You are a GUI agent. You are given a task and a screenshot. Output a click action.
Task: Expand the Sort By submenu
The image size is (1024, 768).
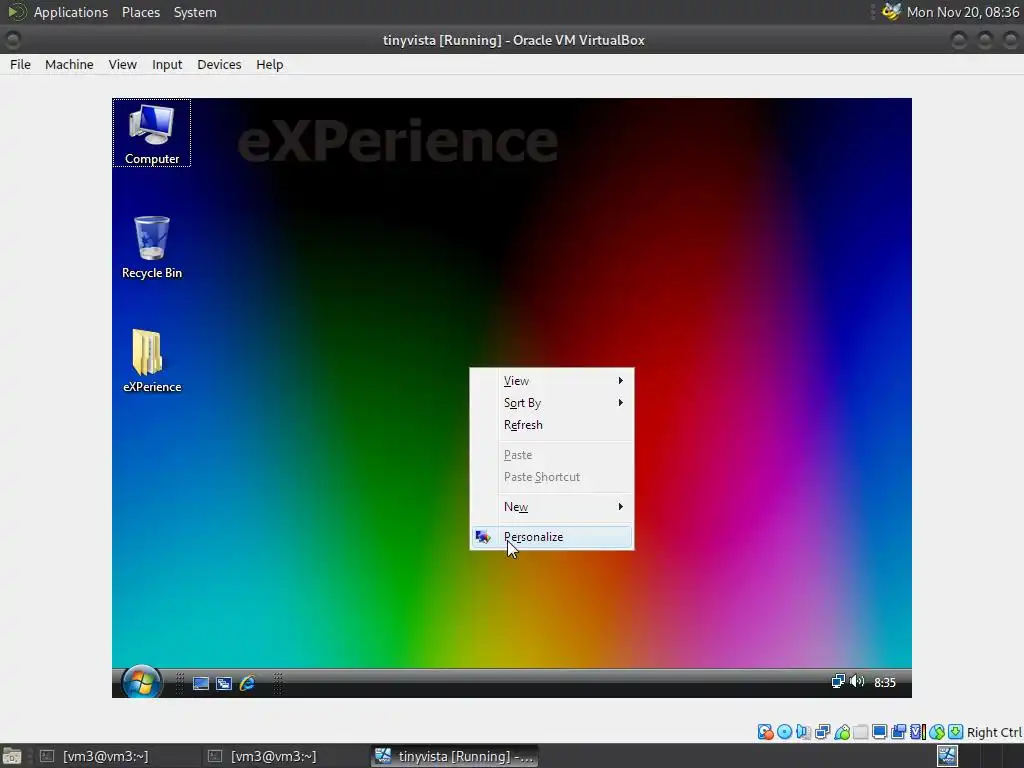point(552,403)
